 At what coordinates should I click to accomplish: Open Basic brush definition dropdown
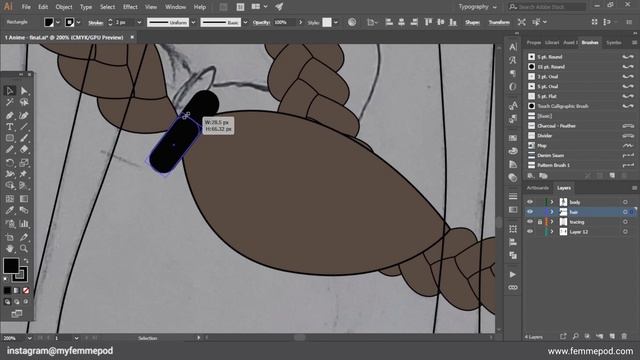pyautogui.click(x=245, y=22)
